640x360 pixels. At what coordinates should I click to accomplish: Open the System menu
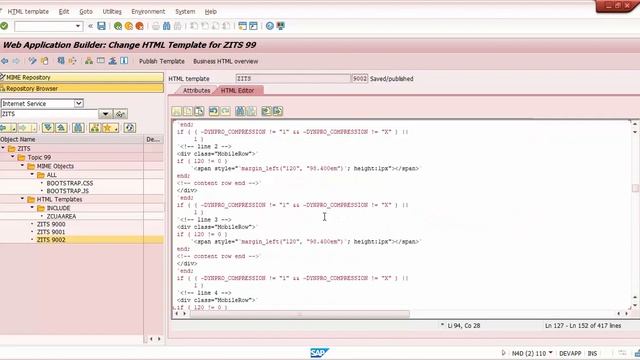pyautogui.click(x=185, y=11)
